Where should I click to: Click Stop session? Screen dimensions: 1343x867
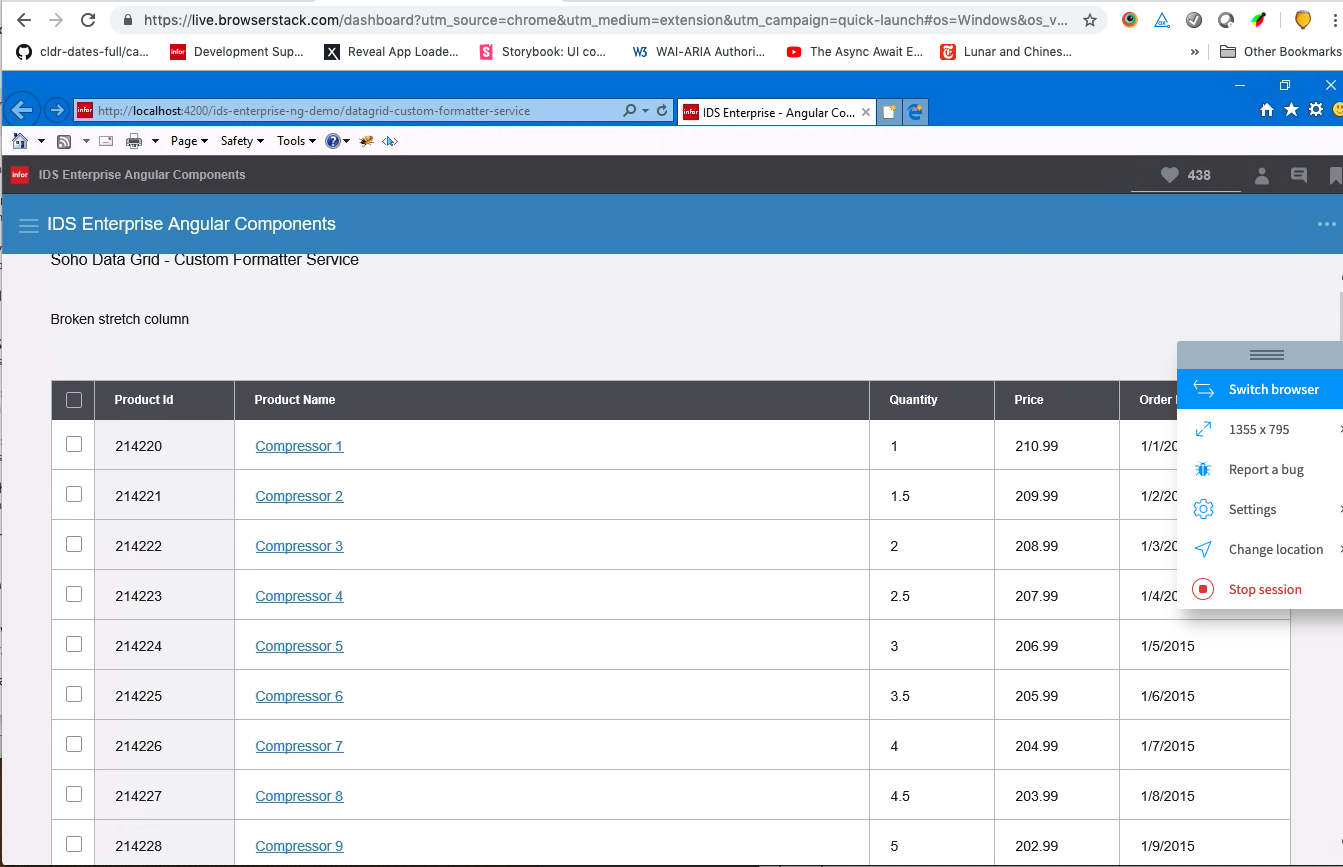[1260, 589]
